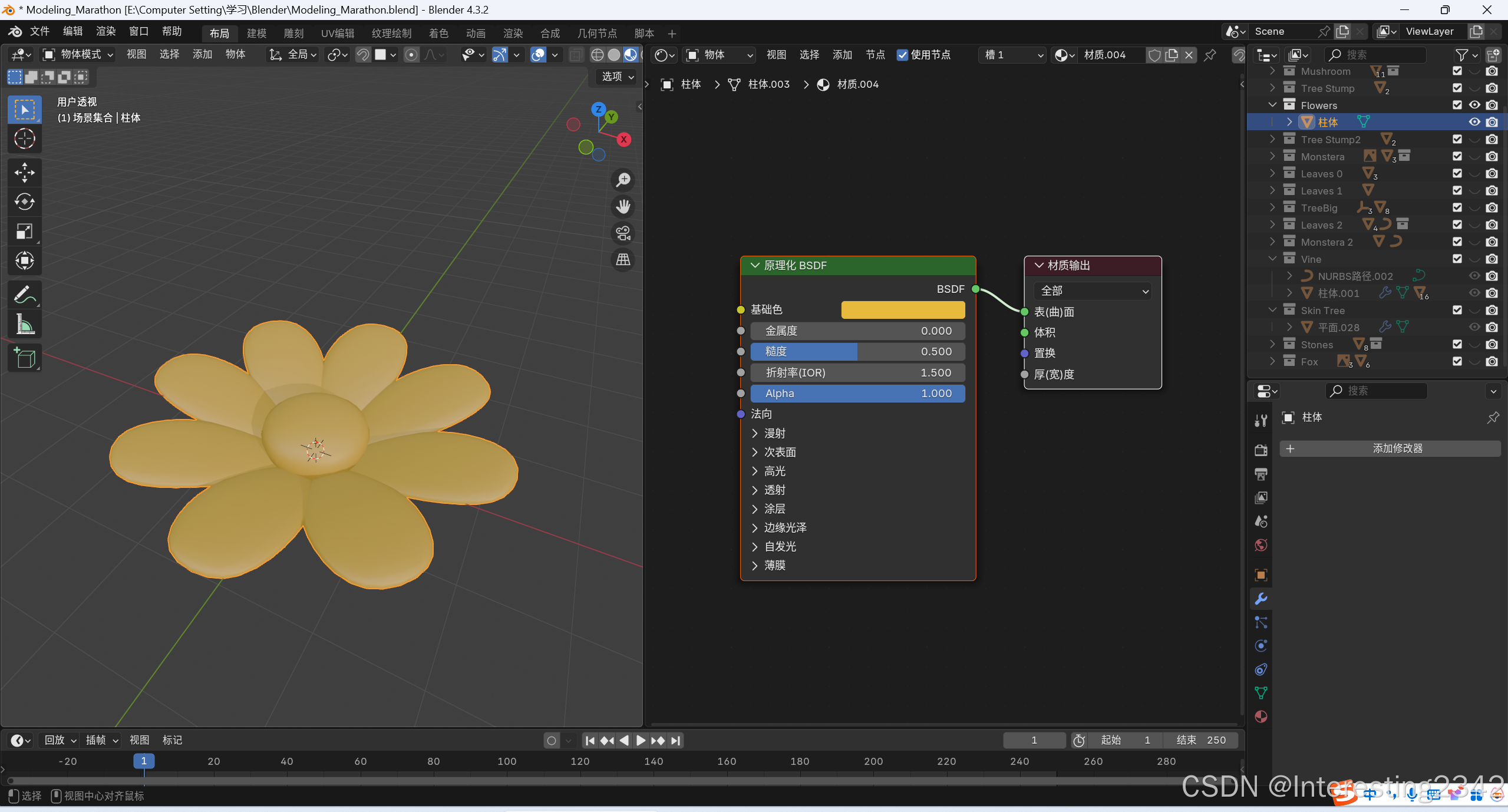The image size is (1508, 812).
Task: Expand the Stones collection in outliner
Action: (1272, 344)
